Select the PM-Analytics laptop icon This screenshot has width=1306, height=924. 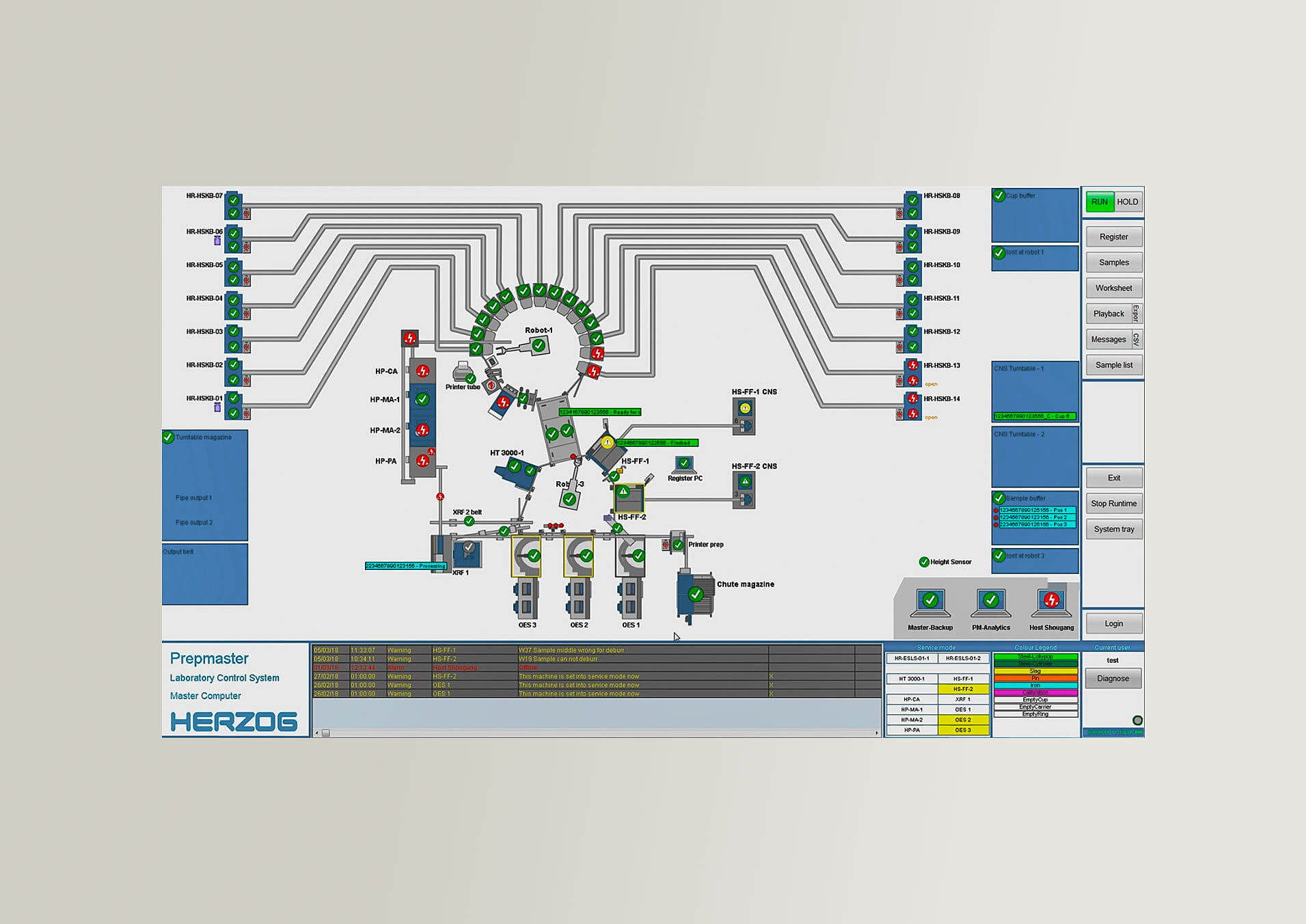[991, 603]
